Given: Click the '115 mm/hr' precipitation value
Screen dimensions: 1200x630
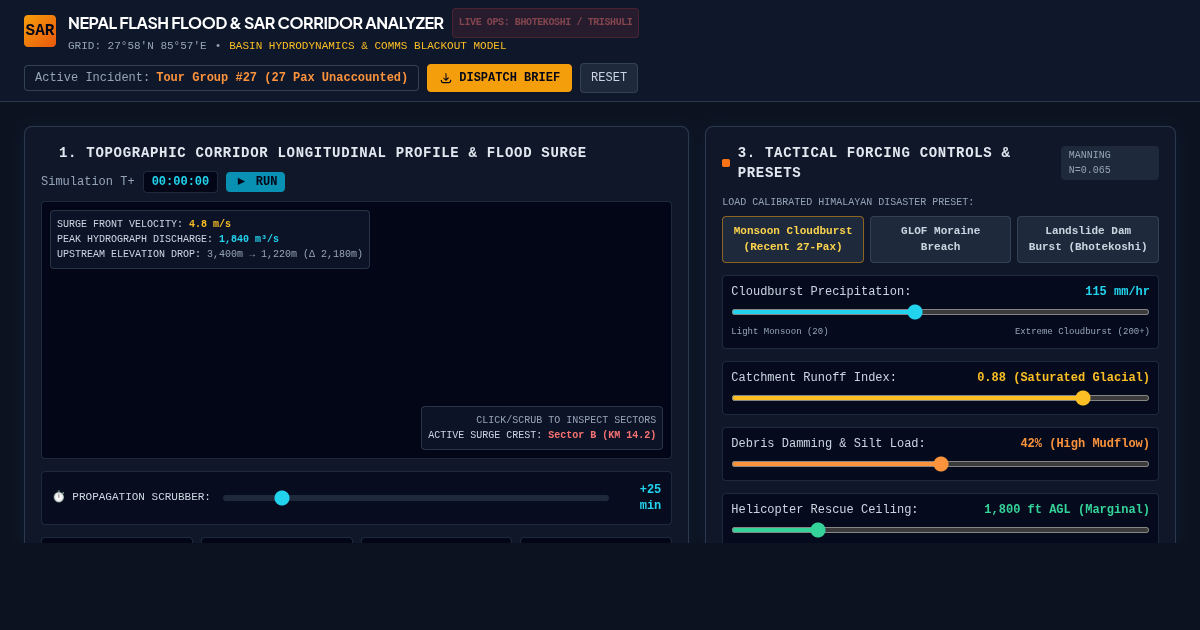Looking at the screenshot, I should click(x=1117, y=292).
